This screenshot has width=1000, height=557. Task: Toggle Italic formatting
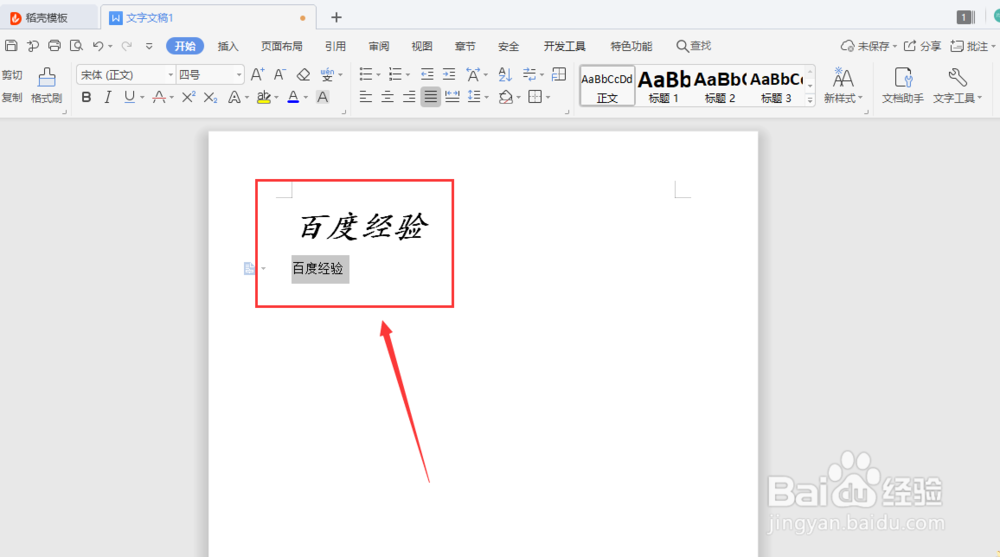coord(108,97)
